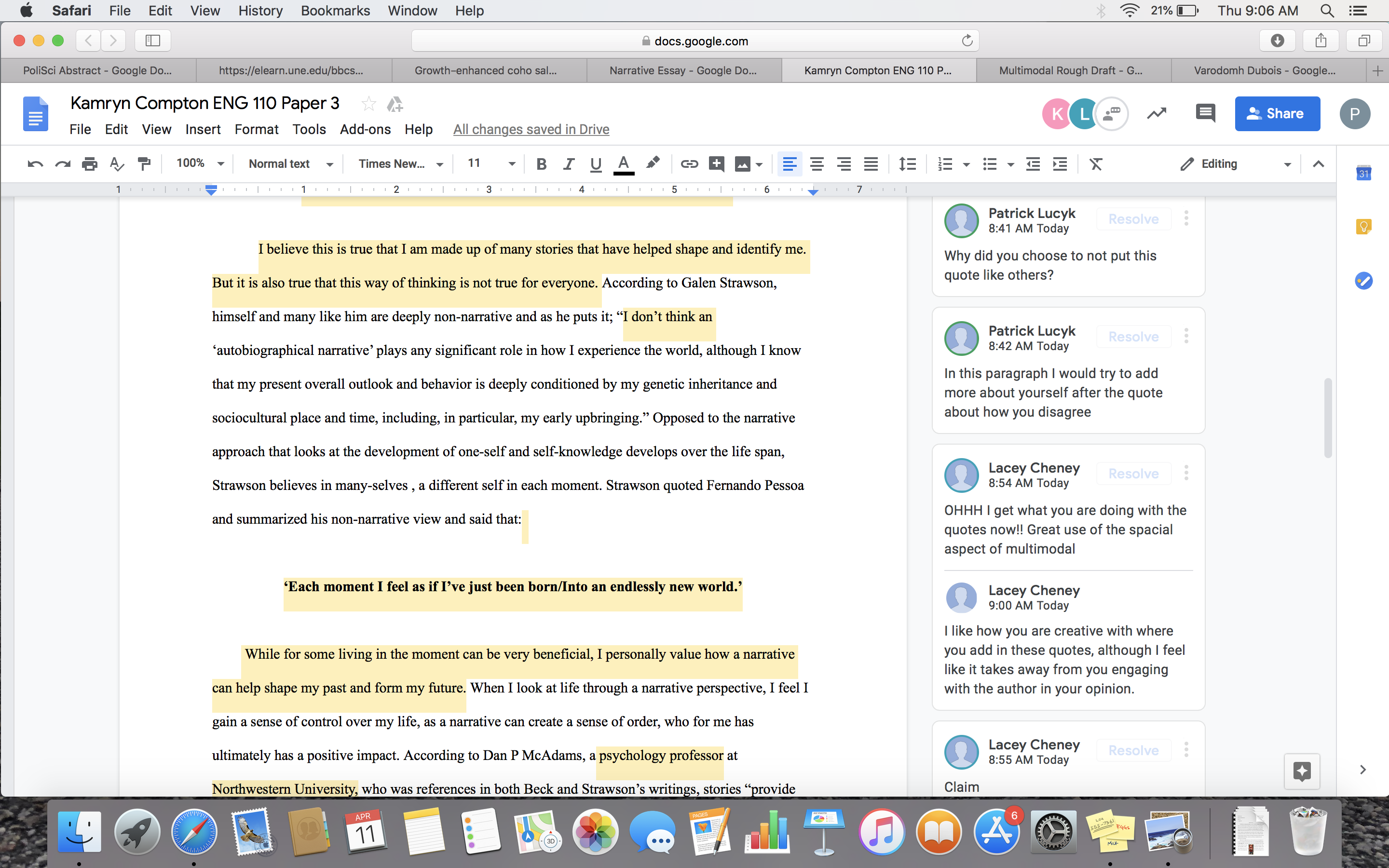The height and width of the screenshot is (868, 1389).
Task: Click the Explore button at bottom right
Action: coord(1301,771)
